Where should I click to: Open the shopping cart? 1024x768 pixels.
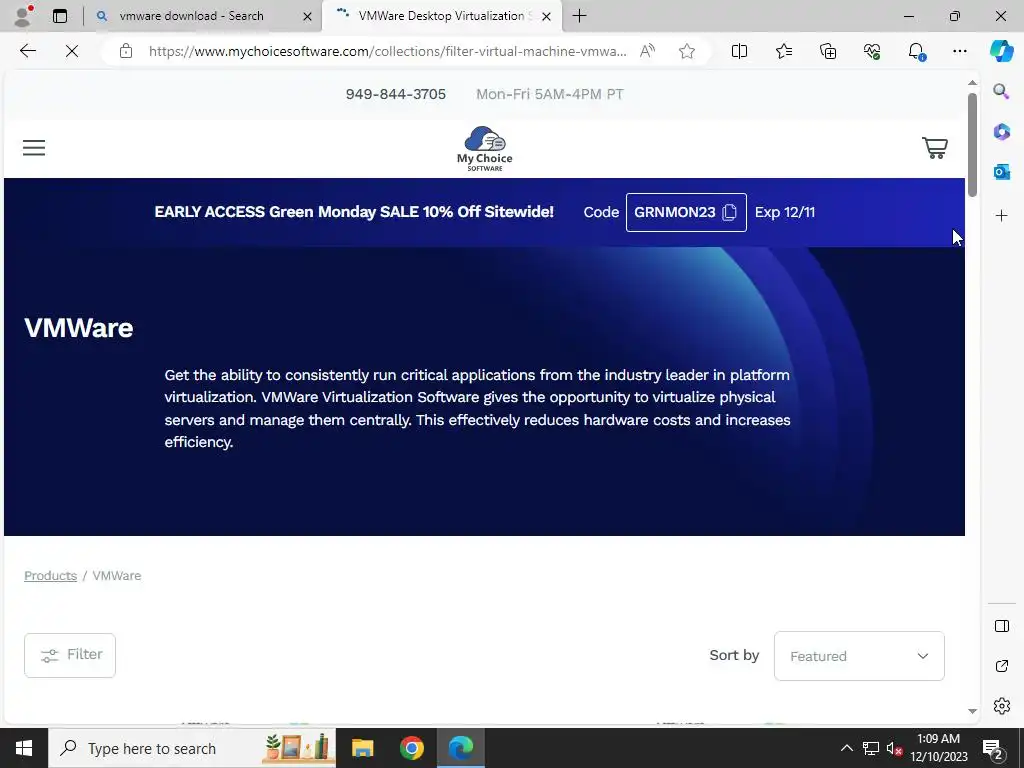935,148
